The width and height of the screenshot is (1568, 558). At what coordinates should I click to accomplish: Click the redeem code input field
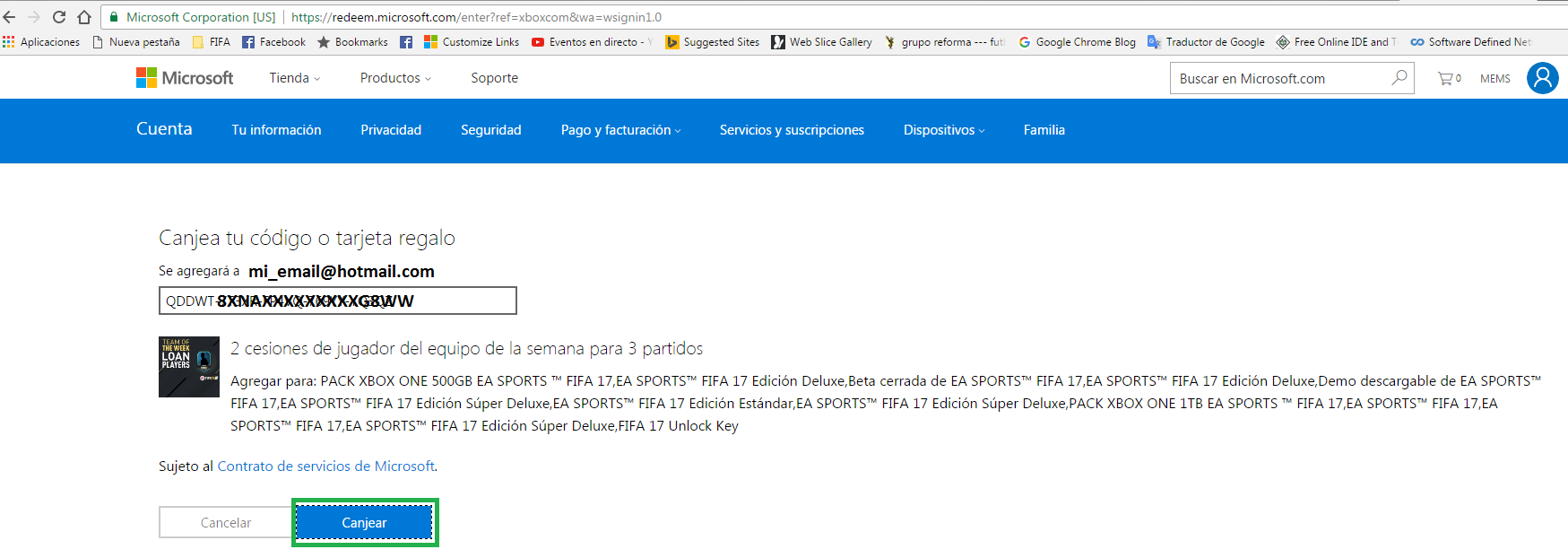[x=337, y=301]
